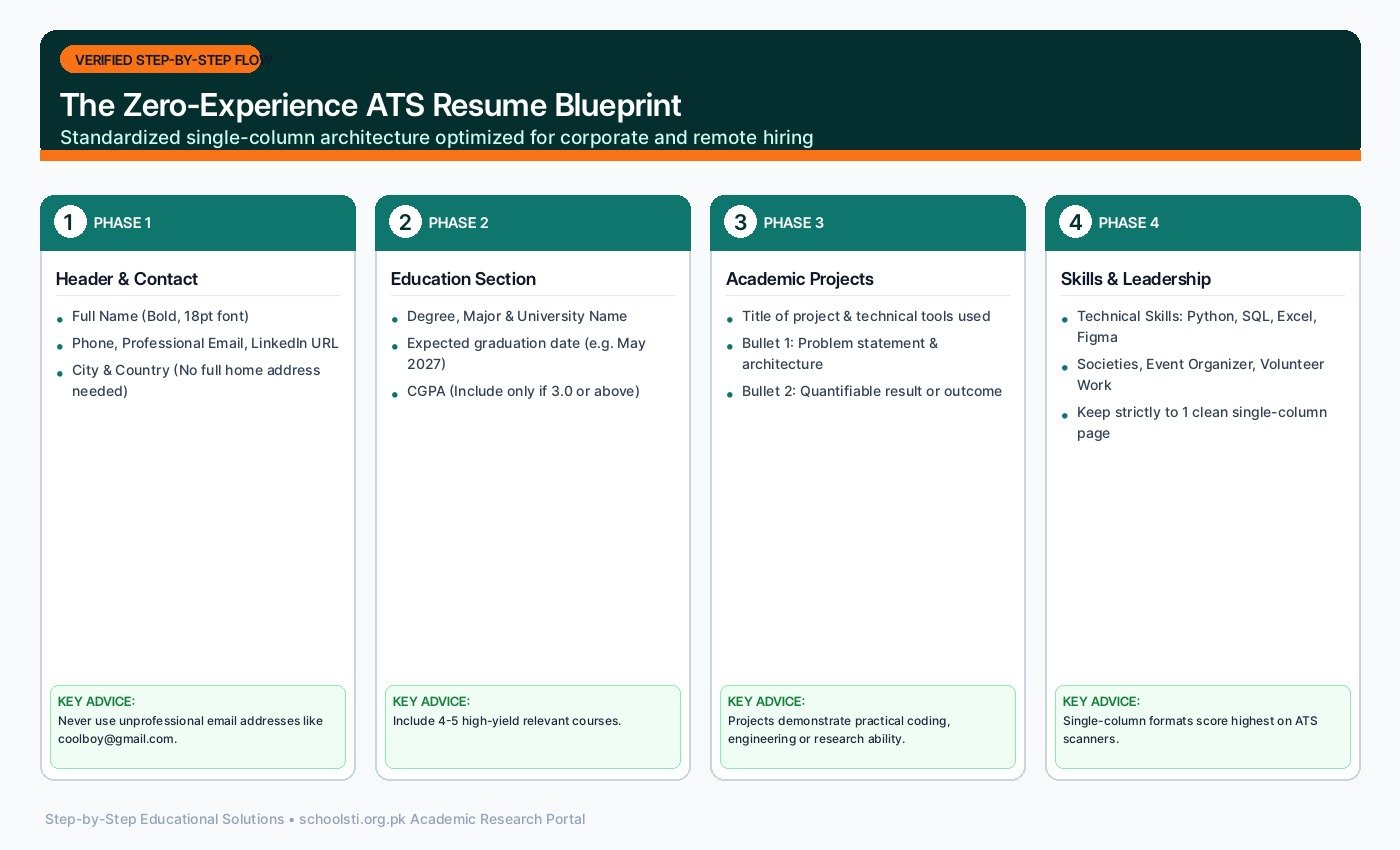Click 'Societies, Event Organizer, Volunteer Work' bullet
Image resolution: width=1400 pixels, height=850 pixels.
(1201, 374)
